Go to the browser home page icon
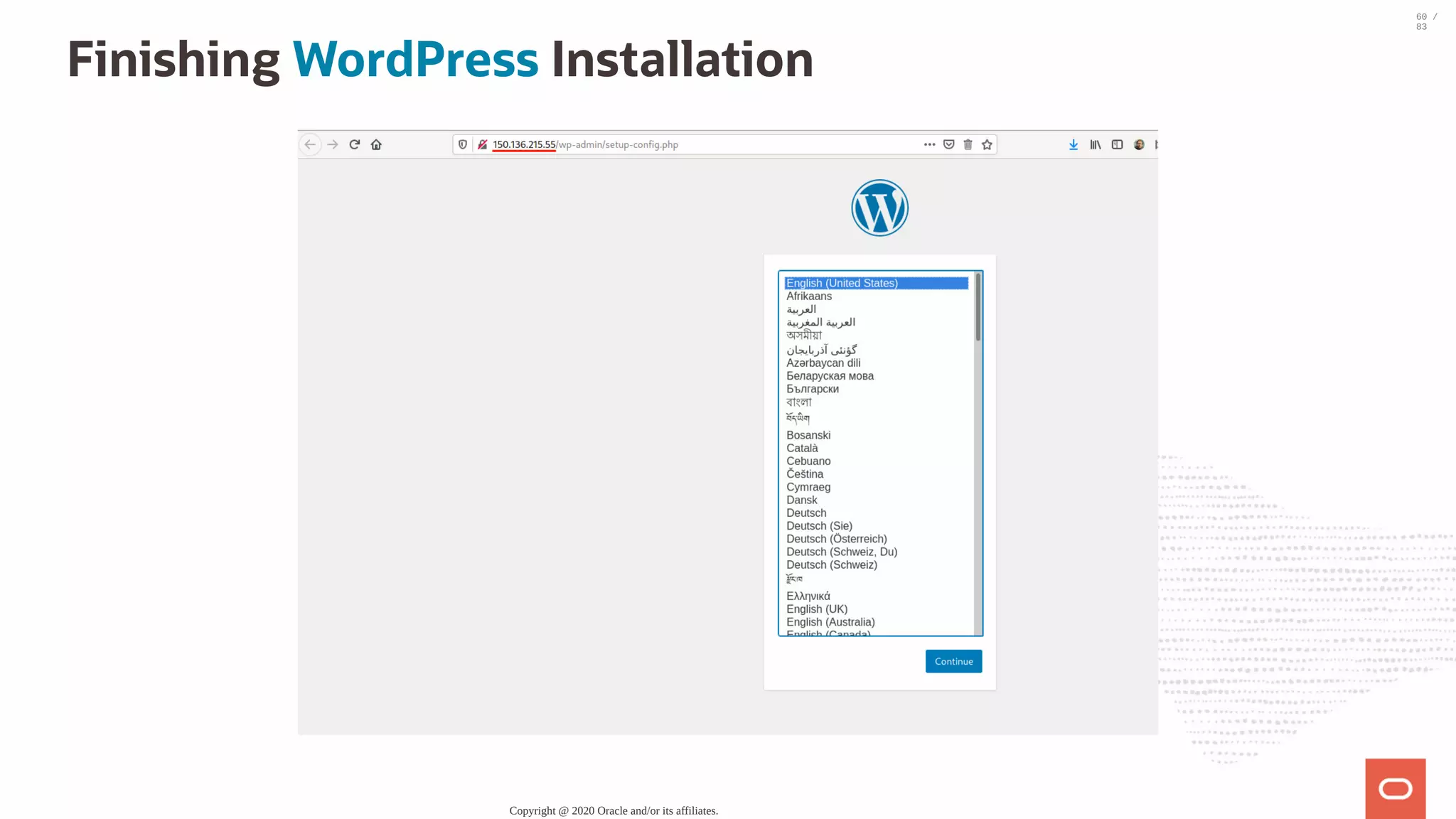 pos(376,144)
